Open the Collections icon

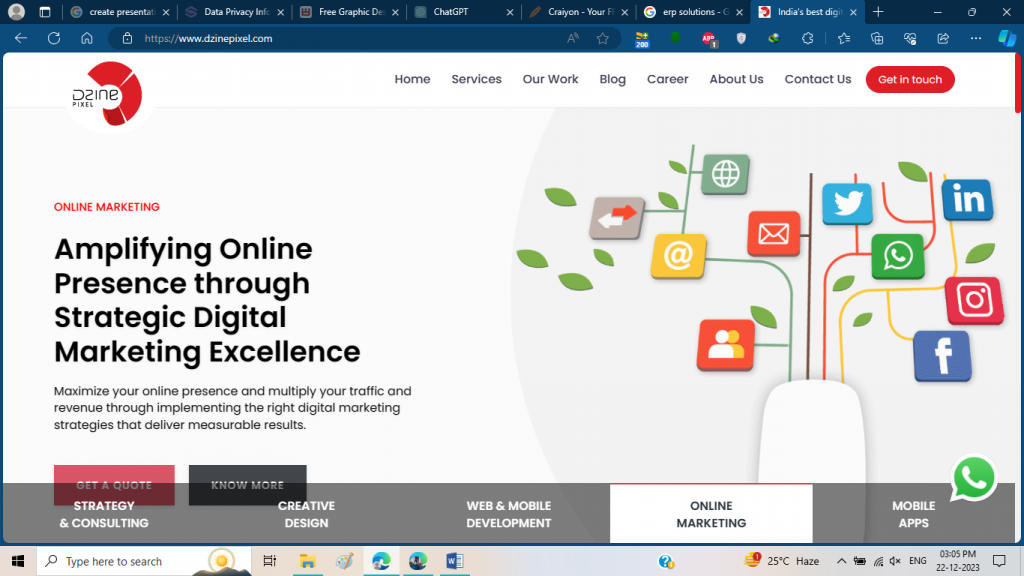pos(877,39)
